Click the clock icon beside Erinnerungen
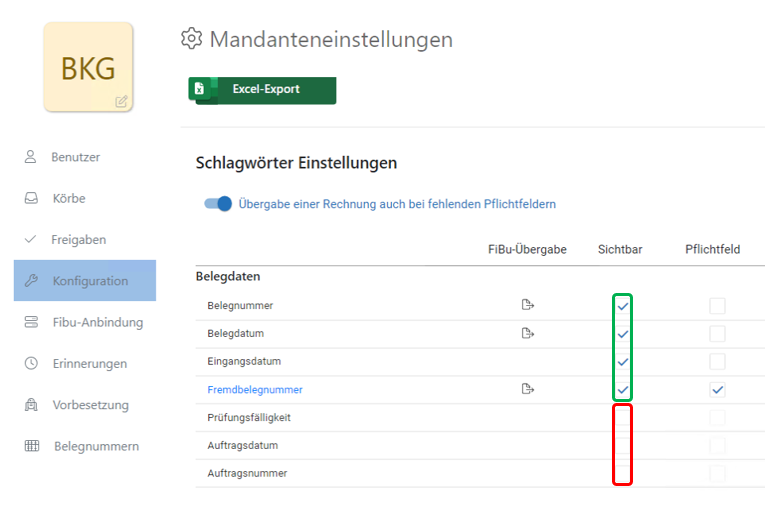This screenshot has height=506, width=782. pyautogui.click(x=30, y=364)
